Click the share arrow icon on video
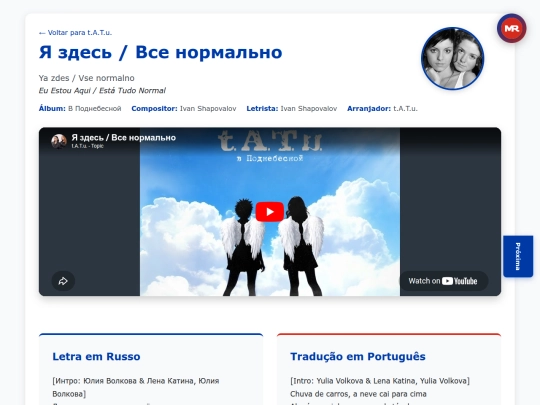The image size is (540, 405). [63, 281]
